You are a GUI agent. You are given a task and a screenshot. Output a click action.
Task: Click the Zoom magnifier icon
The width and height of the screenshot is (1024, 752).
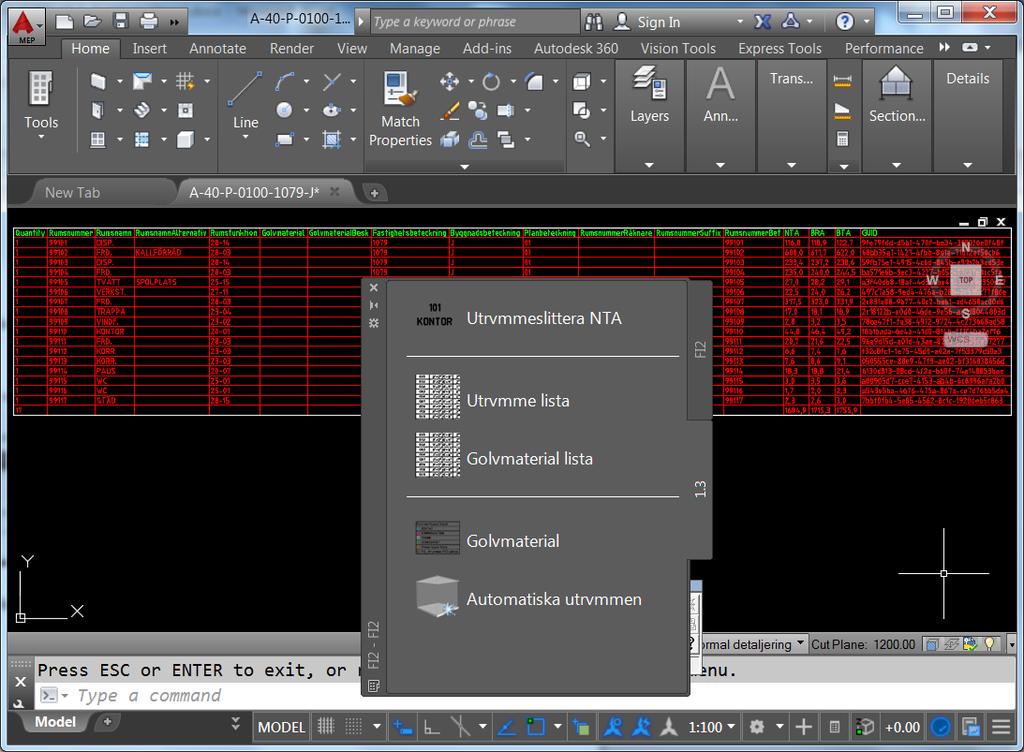(582, 138)
